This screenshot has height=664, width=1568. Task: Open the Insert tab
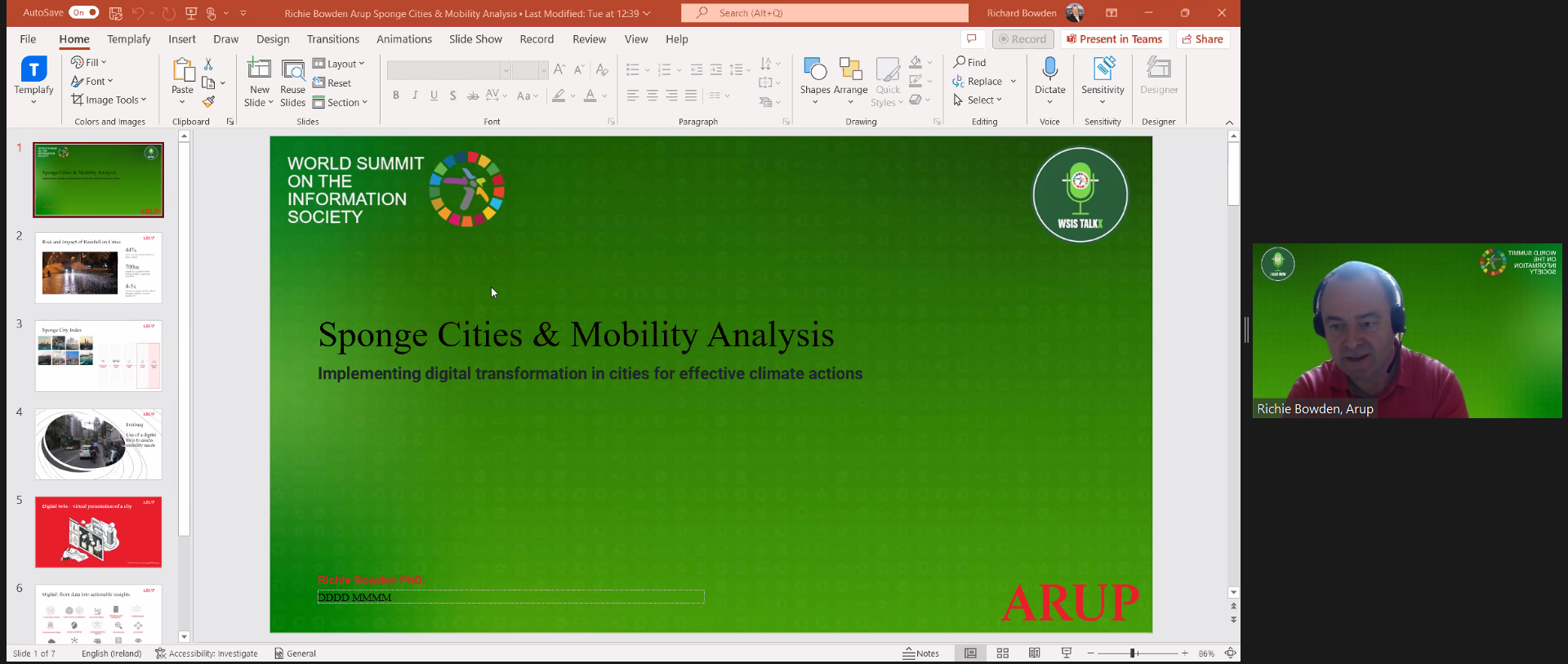coord(182,39)
